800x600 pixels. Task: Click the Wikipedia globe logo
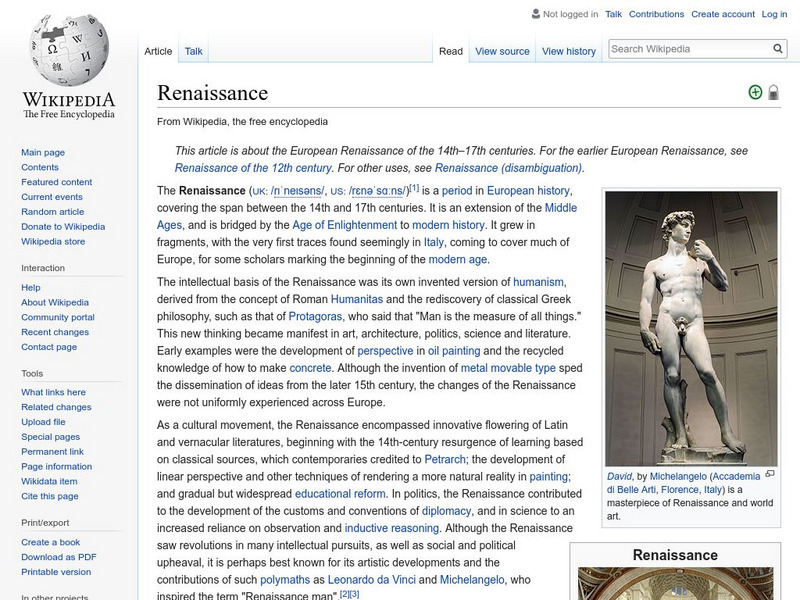point(69,50)
